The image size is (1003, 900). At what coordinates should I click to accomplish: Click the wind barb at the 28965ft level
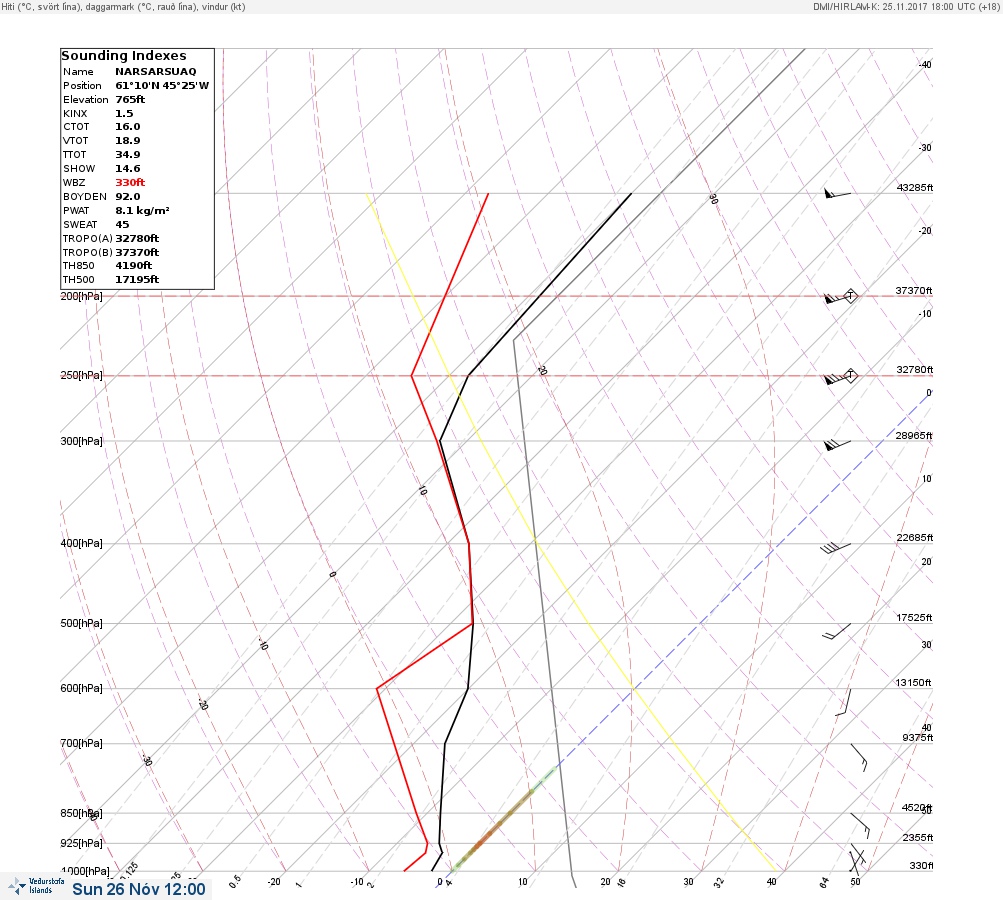tap(837, 445)
